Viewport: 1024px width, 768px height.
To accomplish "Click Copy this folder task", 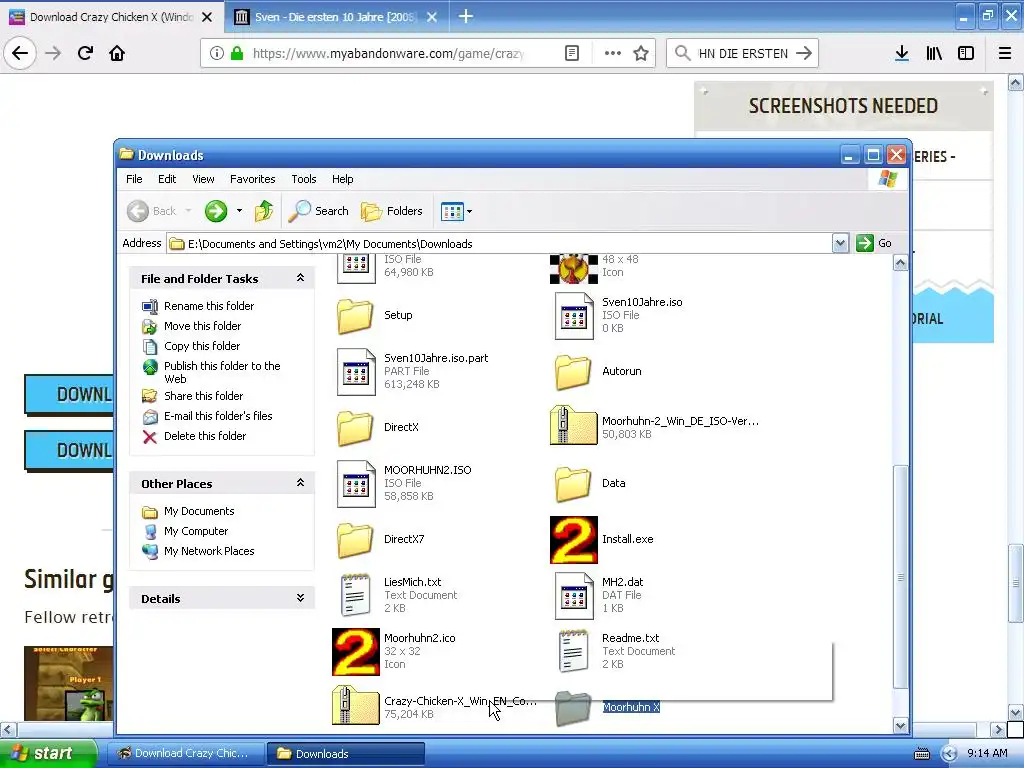I will (202, 346).
